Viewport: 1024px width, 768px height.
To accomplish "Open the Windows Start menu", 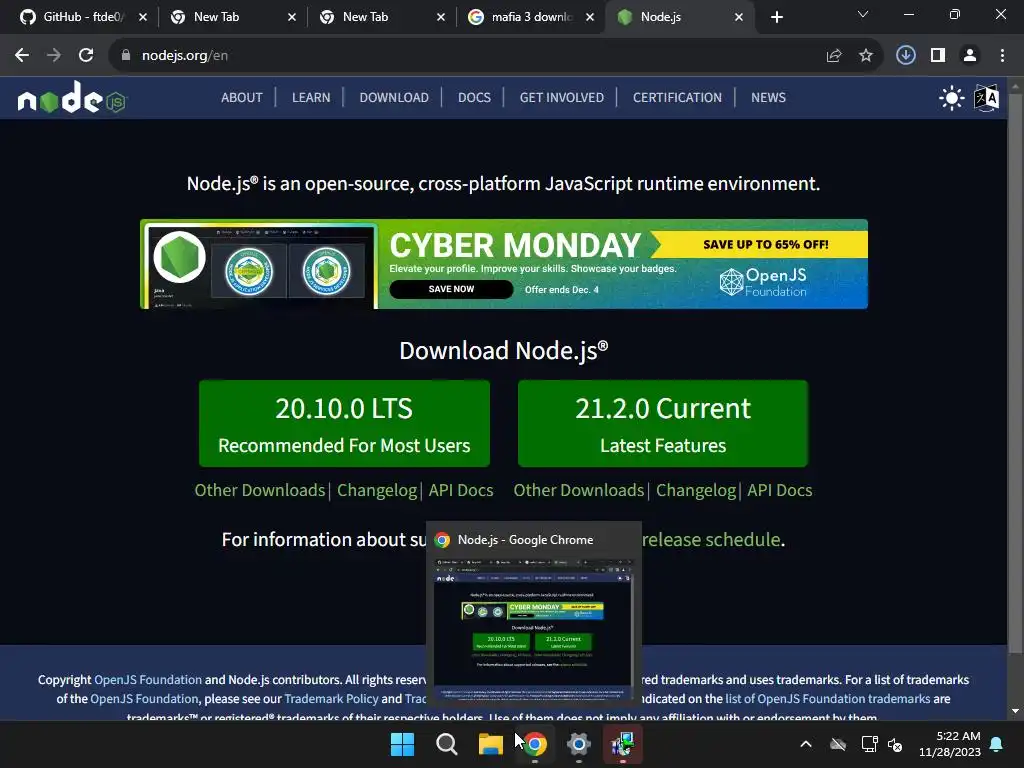I will pos(402,744).
